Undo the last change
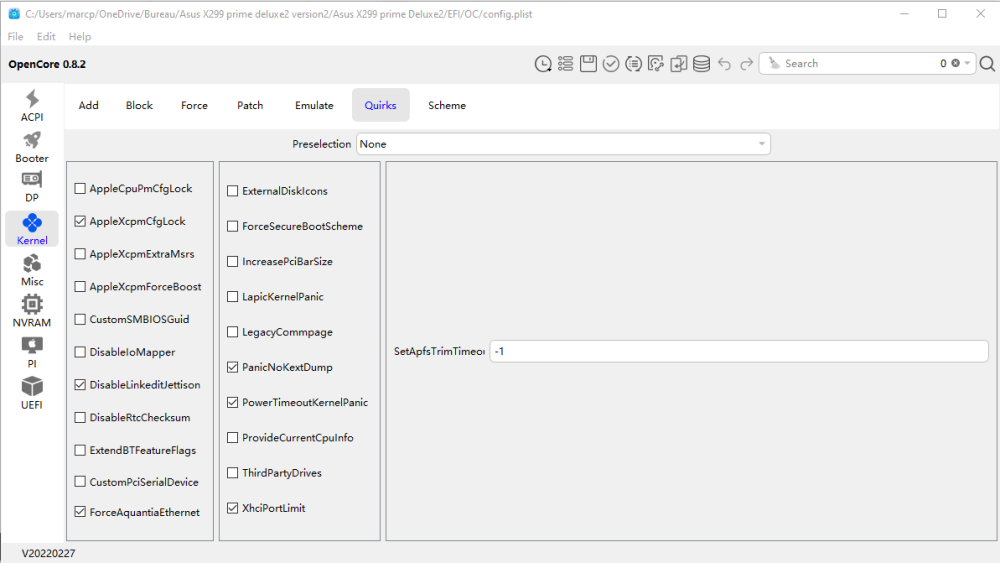 [724, 64]
